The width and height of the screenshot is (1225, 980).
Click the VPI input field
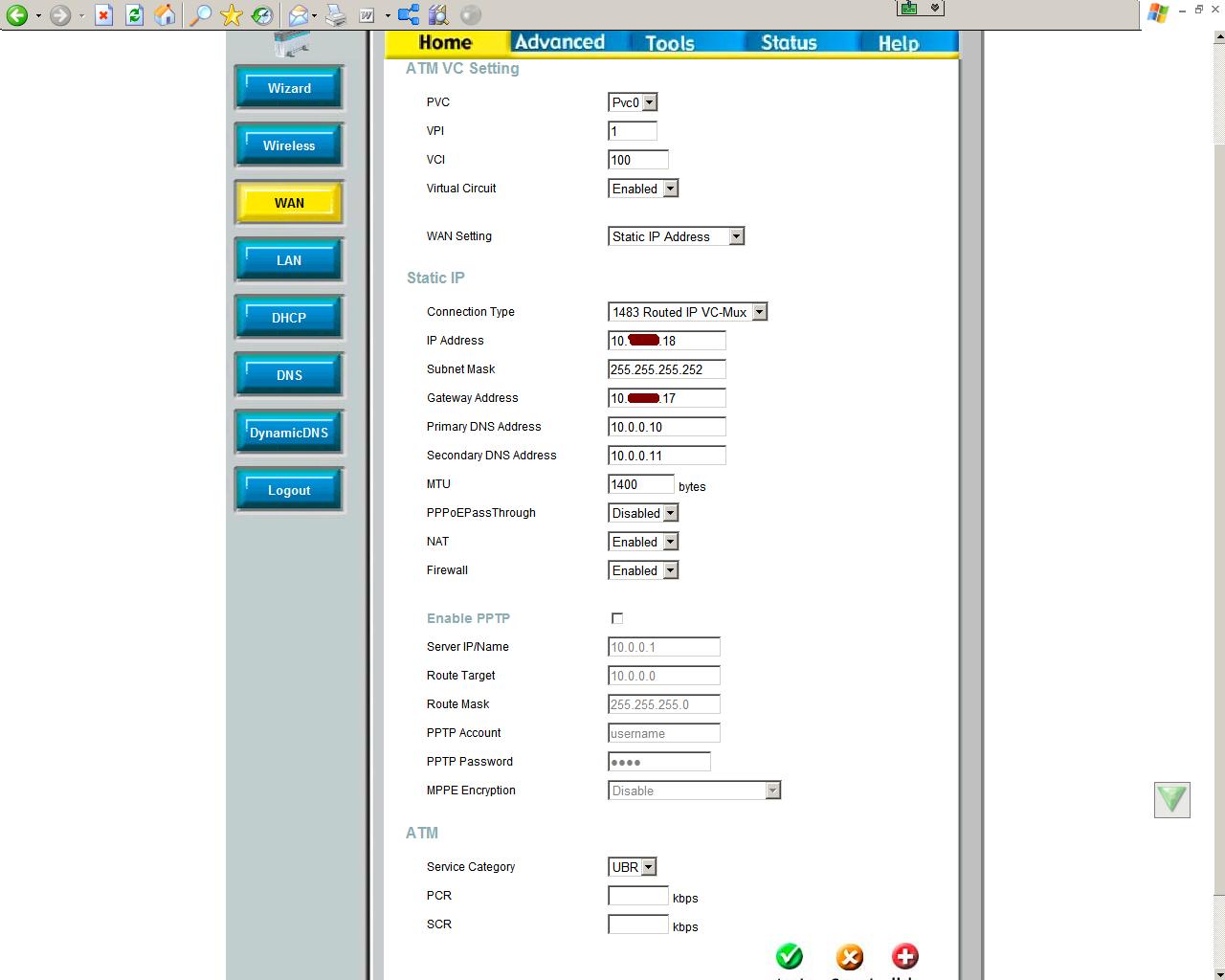(x=633, y=131)
